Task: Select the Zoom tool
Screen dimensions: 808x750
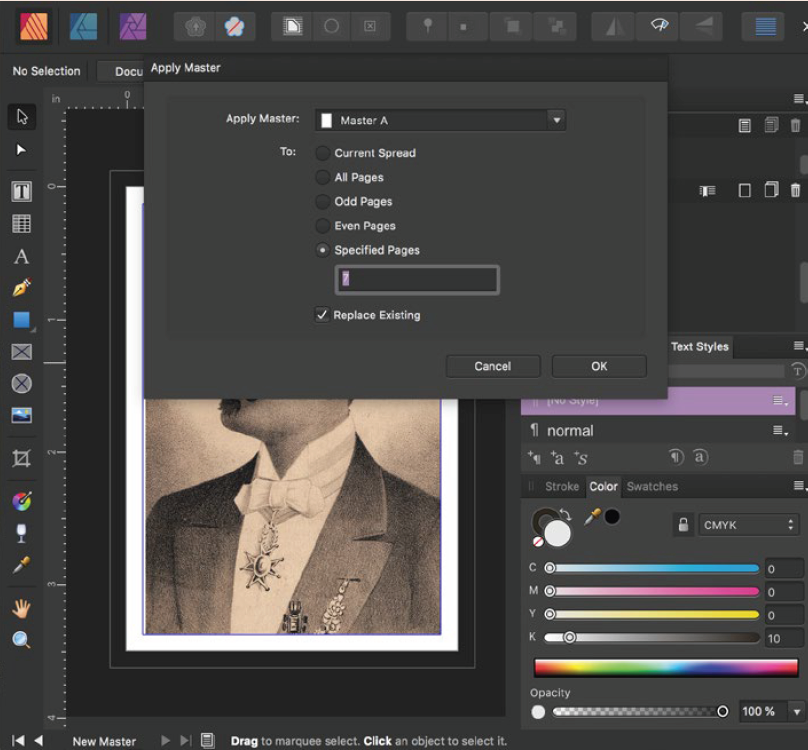Action: click(21, 640)
